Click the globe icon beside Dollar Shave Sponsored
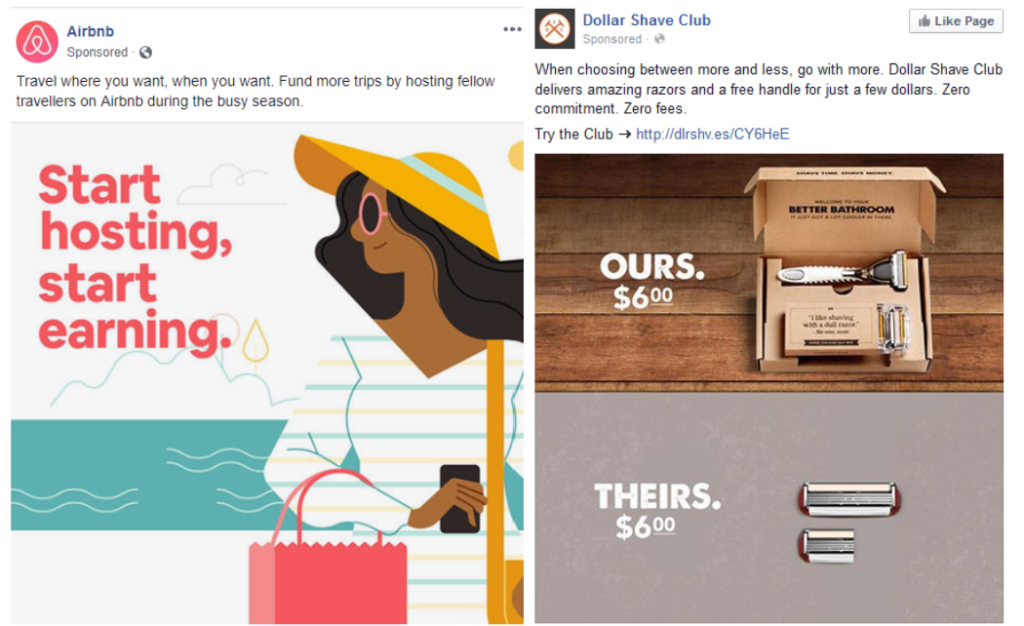This screenshot has height=626, width=1024. [660, 39]
